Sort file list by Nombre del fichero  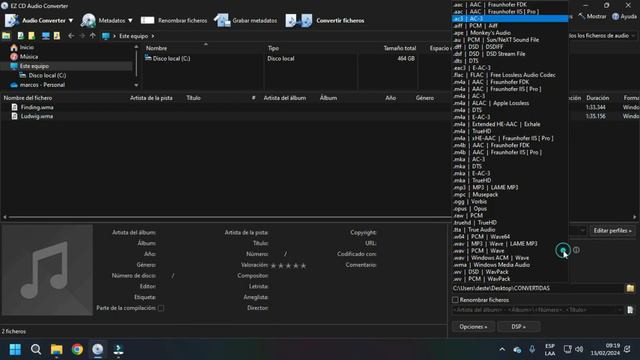28,98
